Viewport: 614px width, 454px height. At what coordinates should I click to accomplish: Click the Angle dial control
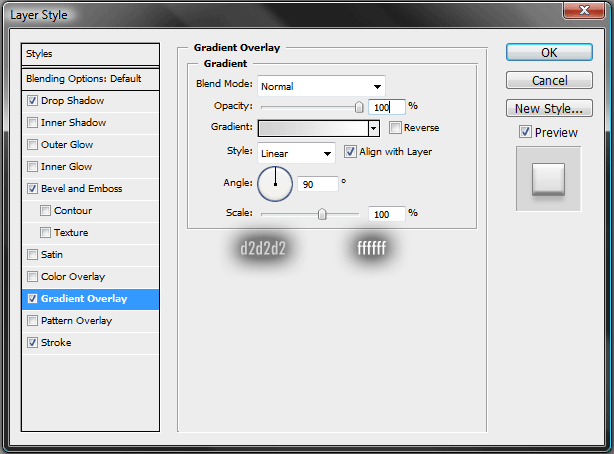pos(275,184)
